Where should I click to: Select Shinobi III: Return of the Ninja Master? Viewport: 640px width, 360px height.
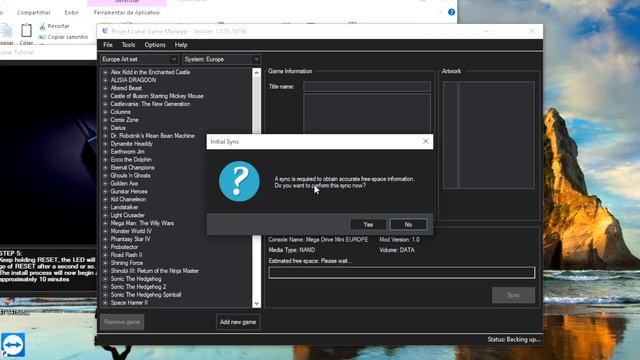(x=155, y=271)
